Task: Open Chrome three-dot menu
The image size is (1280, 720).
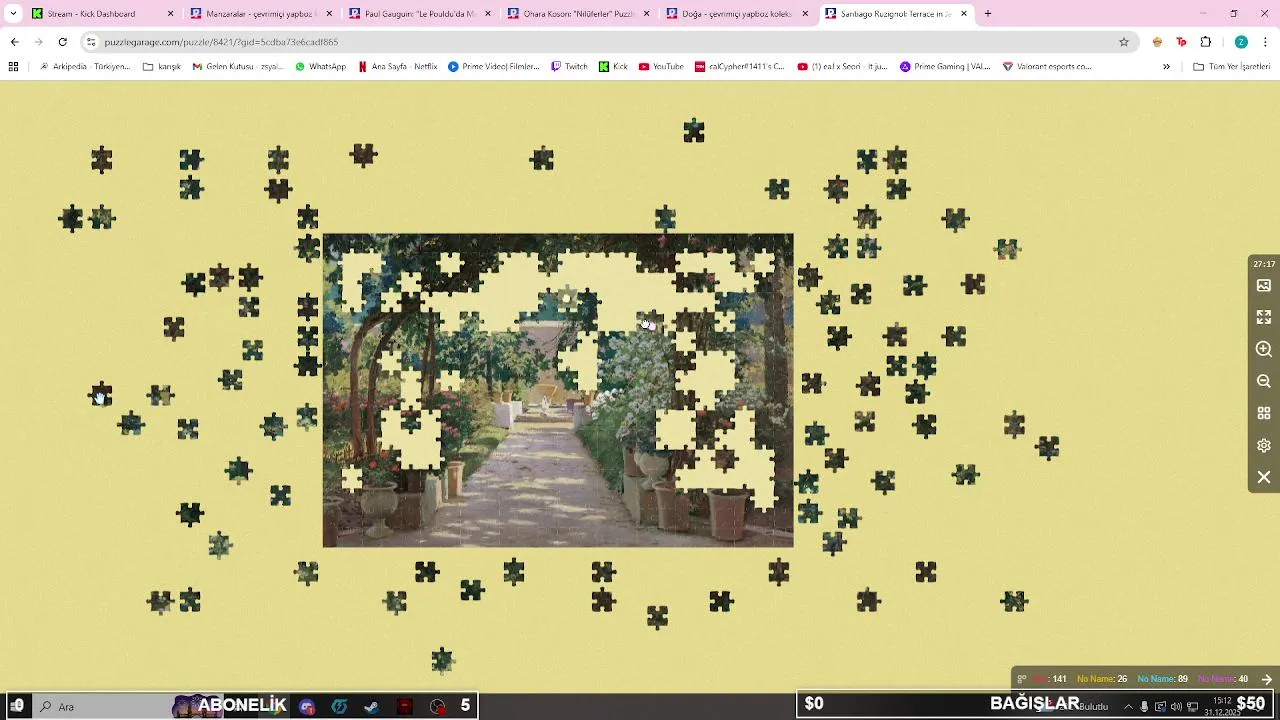Action: [1266, 42]
